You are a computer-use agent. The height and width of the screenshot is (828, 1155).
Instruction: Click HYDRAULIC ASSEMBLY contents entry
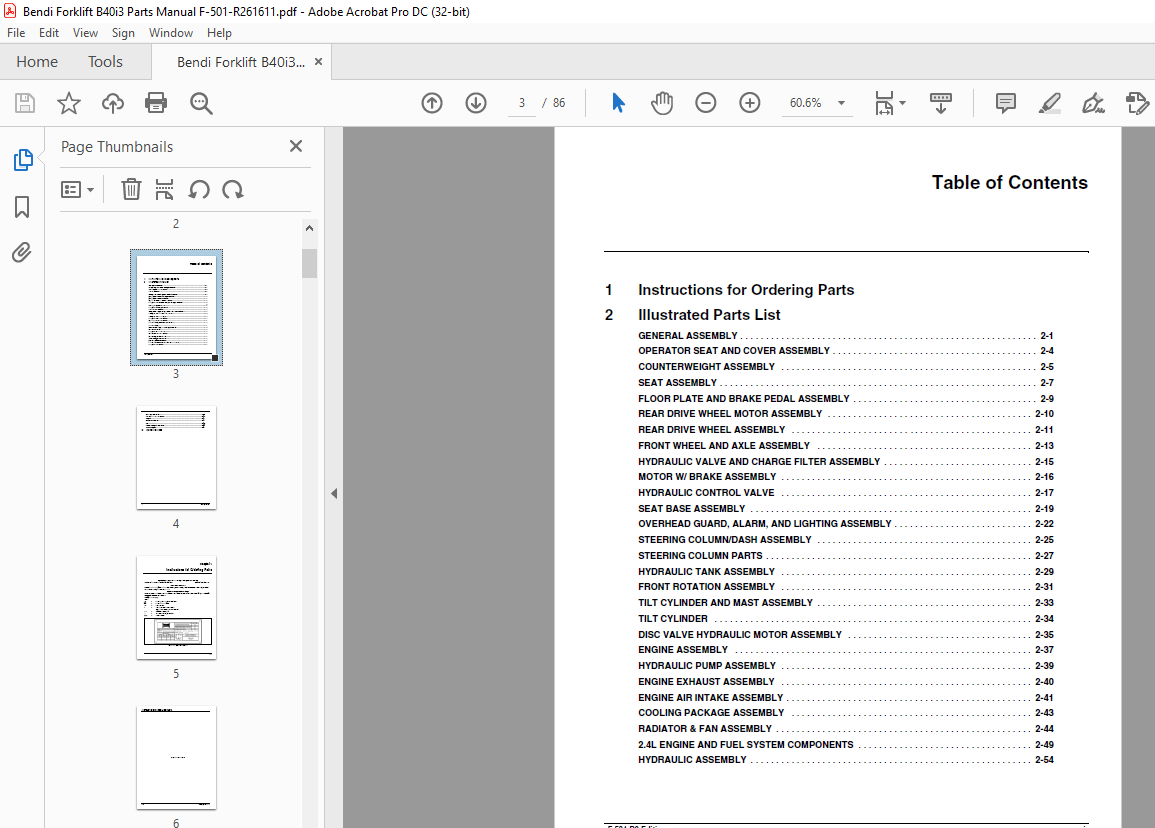(x=846, y=759)
